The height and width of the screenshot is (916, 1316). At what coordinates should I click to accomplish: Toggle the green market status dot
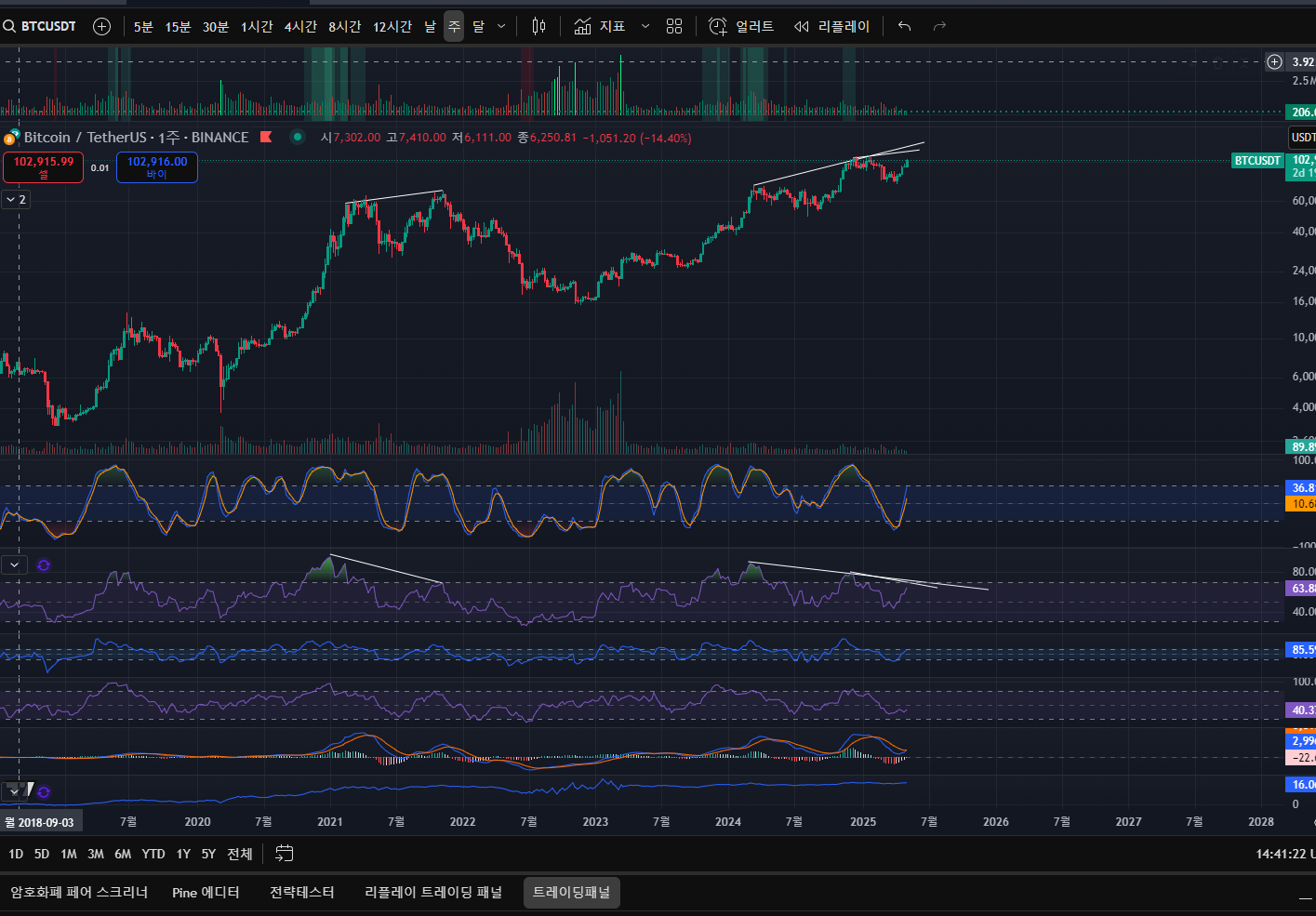click(298, 137)
